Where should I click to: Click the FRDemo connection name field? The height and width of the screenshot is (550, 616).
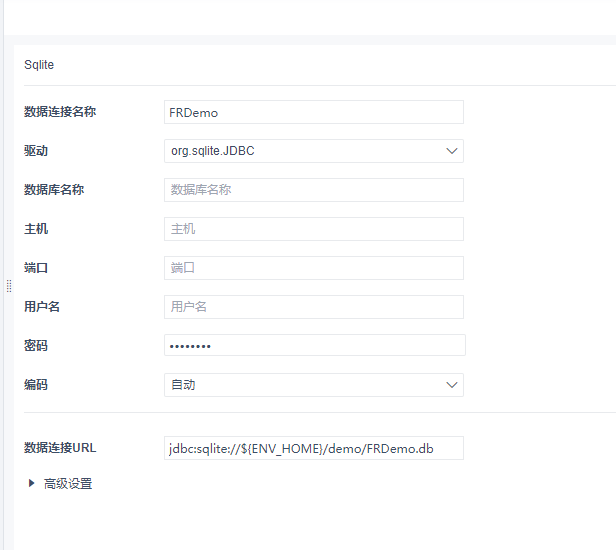314,112
